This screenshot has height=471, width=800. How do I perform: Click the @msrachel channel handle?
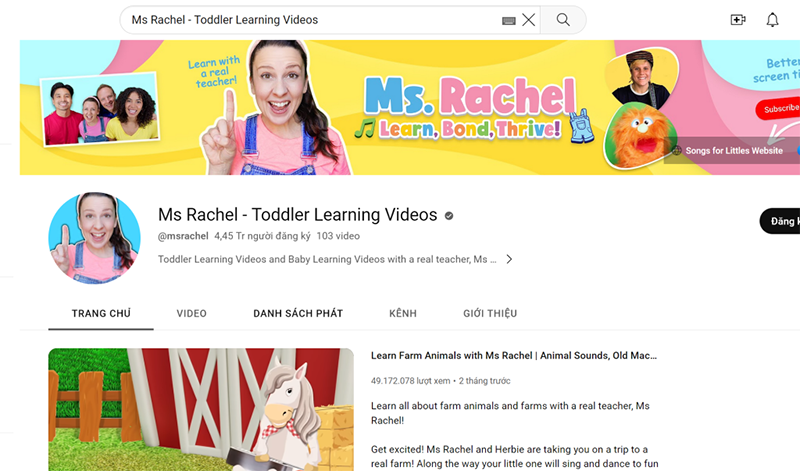click(183, 236)
